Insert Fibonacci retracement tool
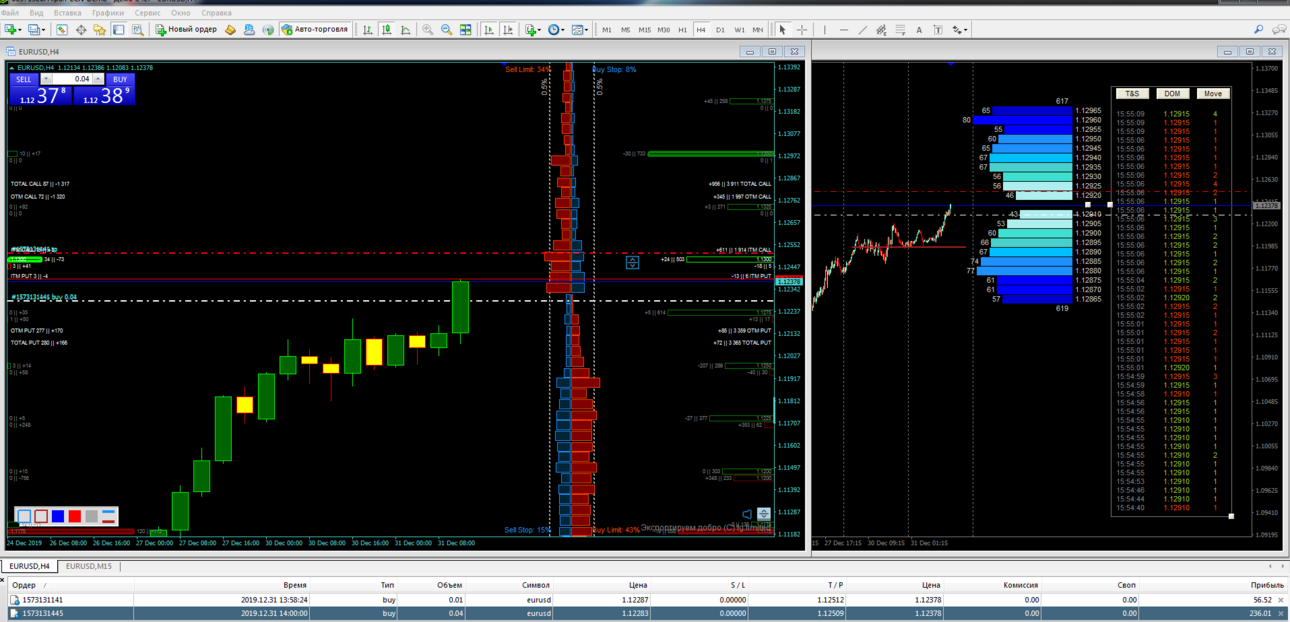1290x622 pixels. tap(900, 30)
